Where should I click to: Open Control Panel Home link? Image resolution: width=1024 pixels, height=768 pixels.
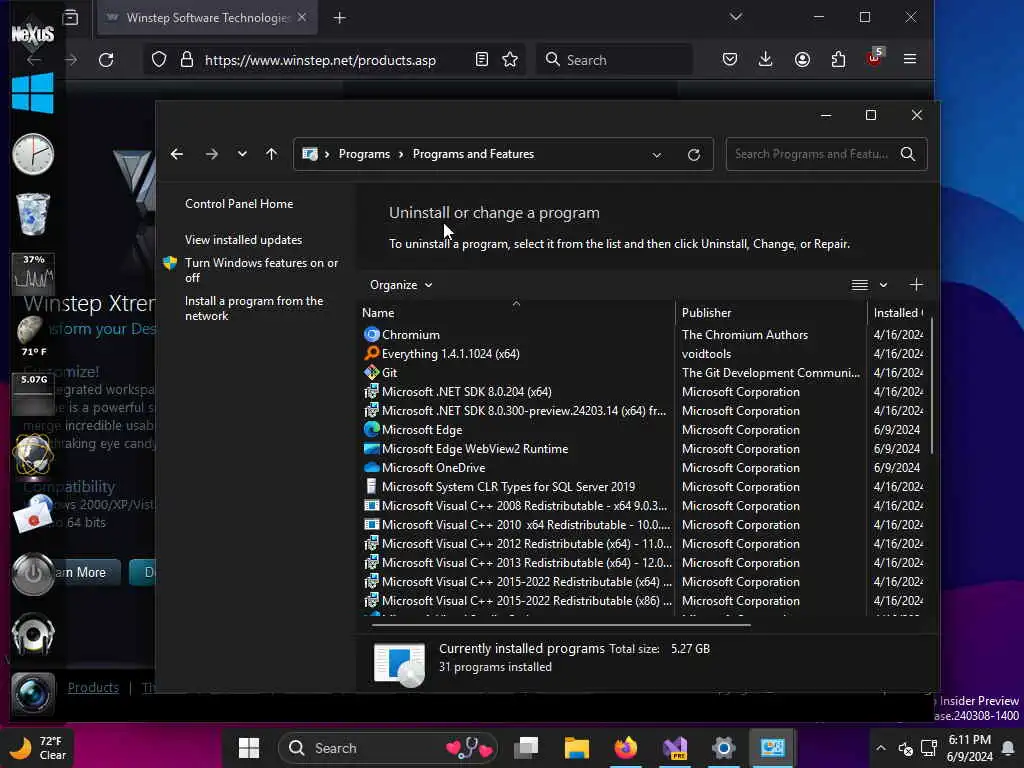[x=239, y=204]
